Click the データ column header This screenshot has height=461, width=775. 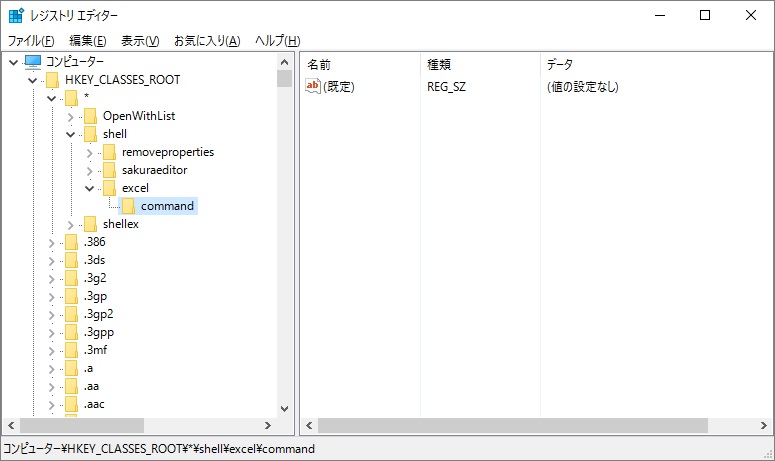[x=656, y=64]
